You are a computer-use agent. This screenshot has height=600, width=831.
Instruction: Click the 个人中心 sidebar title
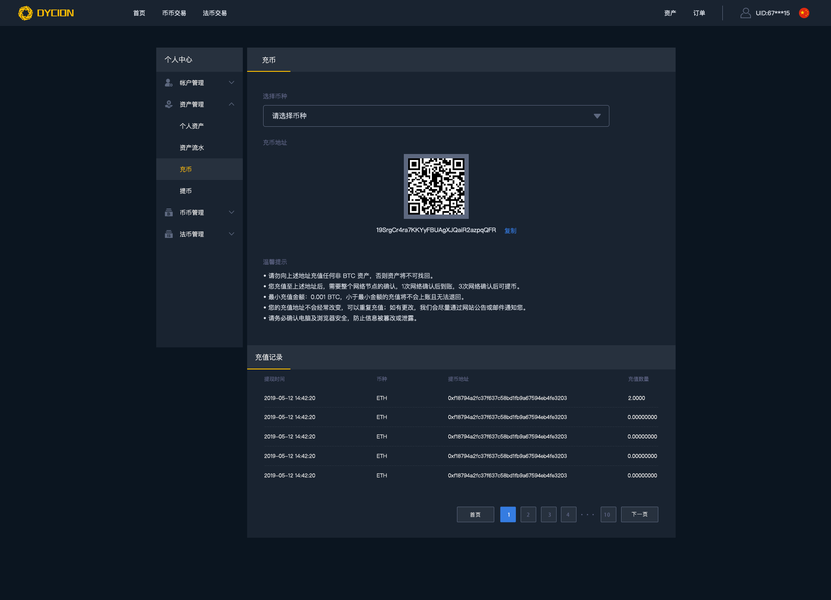(178, 60)
